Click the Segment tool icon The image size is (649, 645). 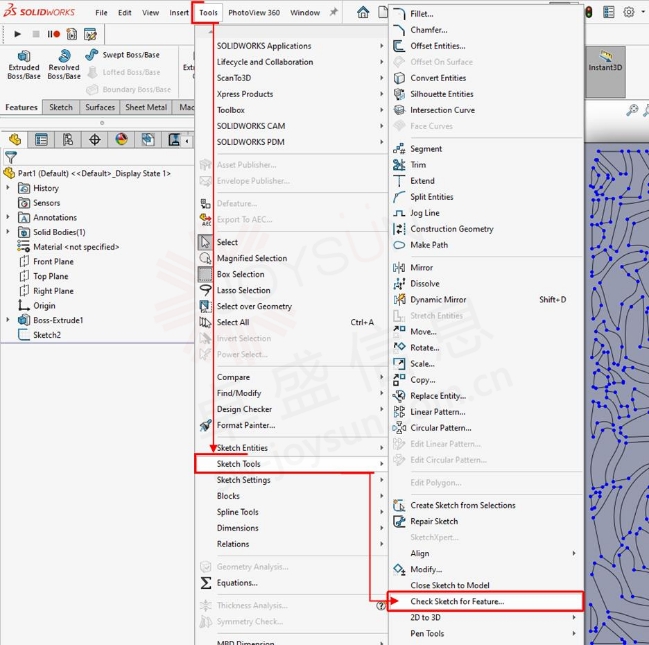point(399,149)
